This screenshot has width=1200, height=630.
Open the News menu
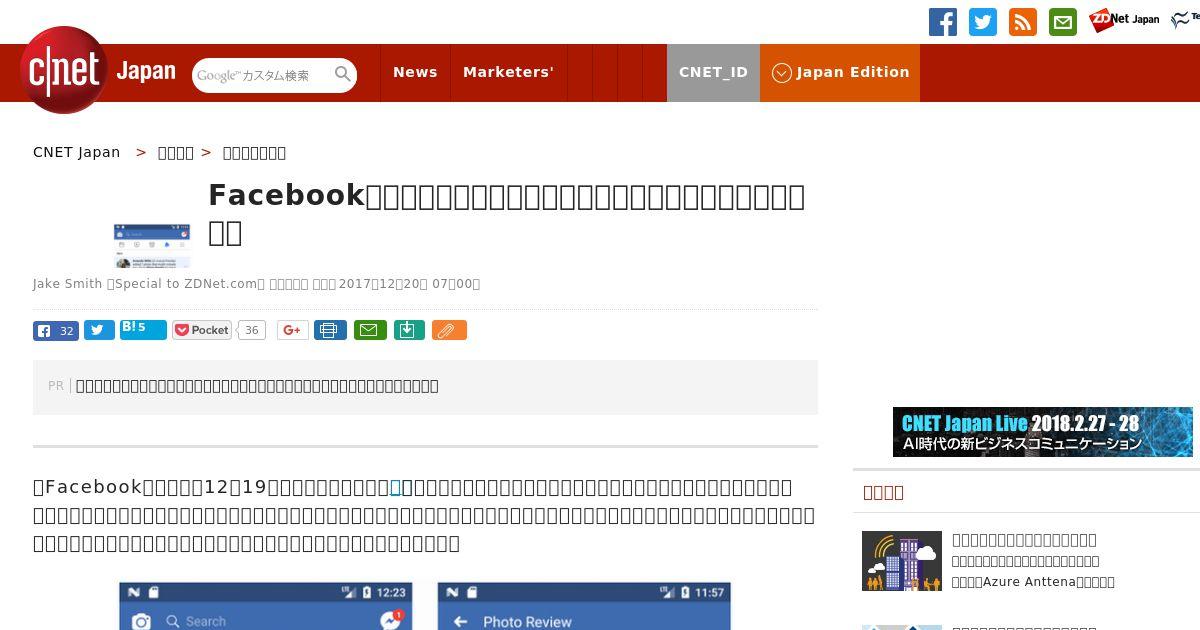click(415, 72)
